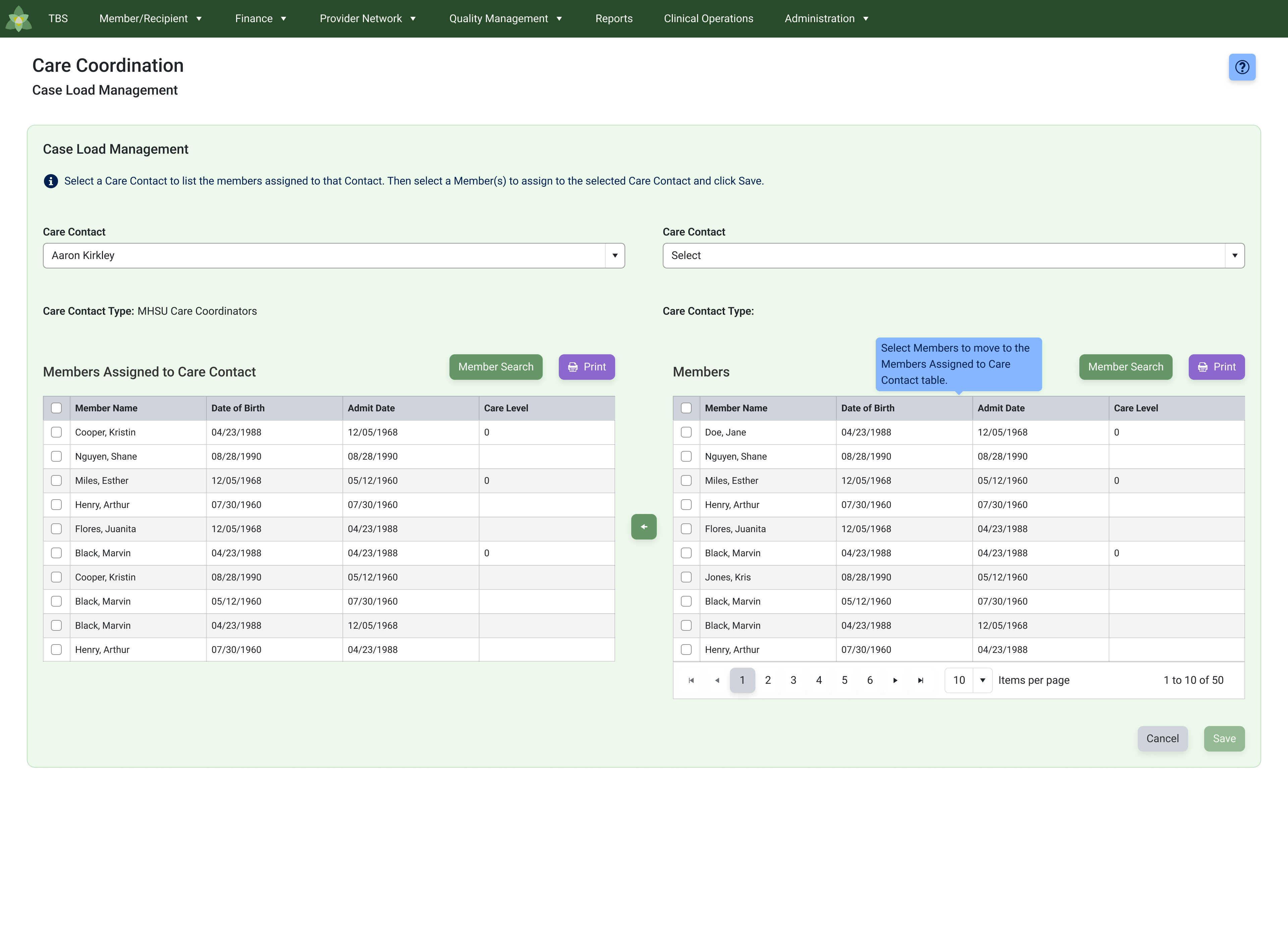This screenshot has width=1288, height=926.
Task: Tick Flores, Juanita in Members Assigned table
Action: [x=56, y=529]
